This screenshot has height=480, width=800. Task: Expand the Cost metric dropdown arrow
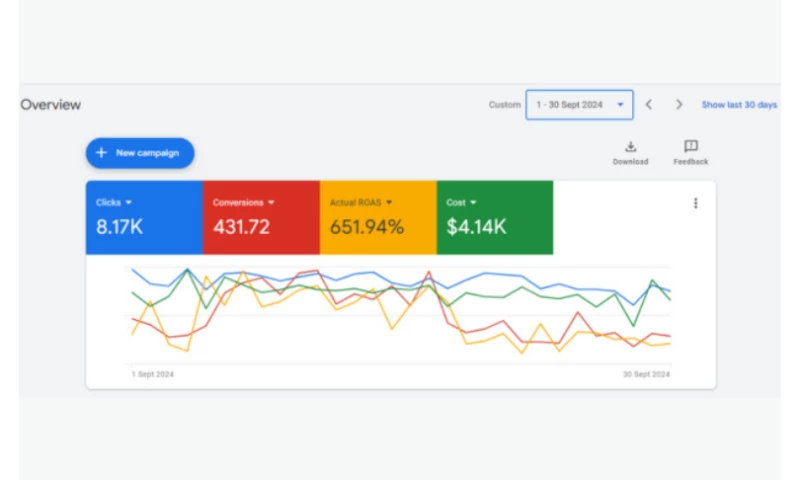473,203
